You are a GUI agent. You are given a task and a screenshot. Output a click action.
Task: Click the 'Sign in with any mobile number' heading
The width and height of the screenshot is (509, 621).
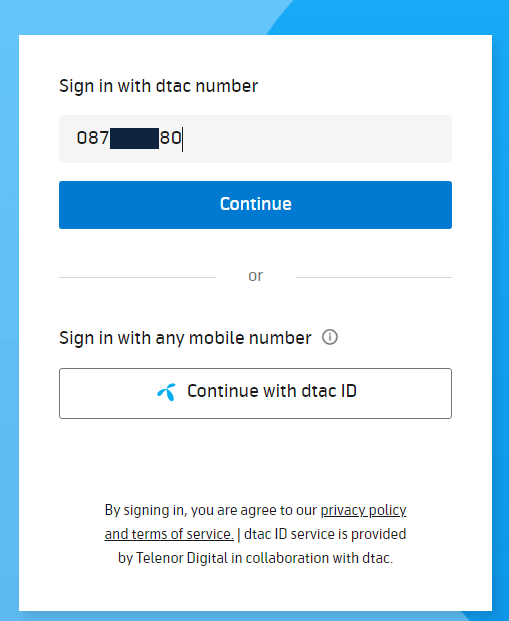[185, 338]
